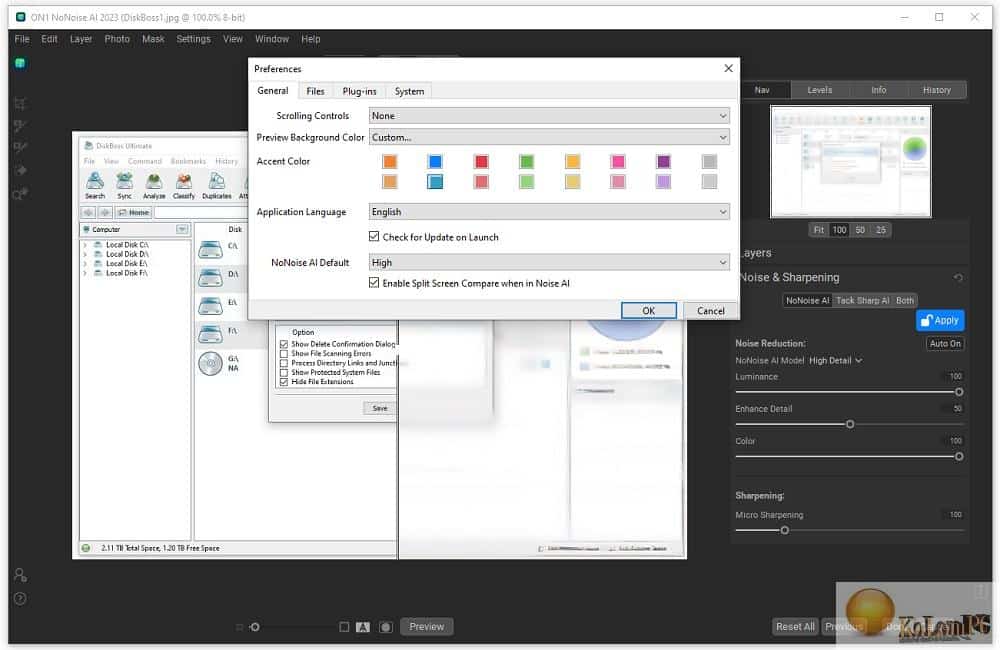This screenshot has width=1000, height=650.
Task: Click the green ON1 logo icon in the left sidebar
Action: [20, 63]
